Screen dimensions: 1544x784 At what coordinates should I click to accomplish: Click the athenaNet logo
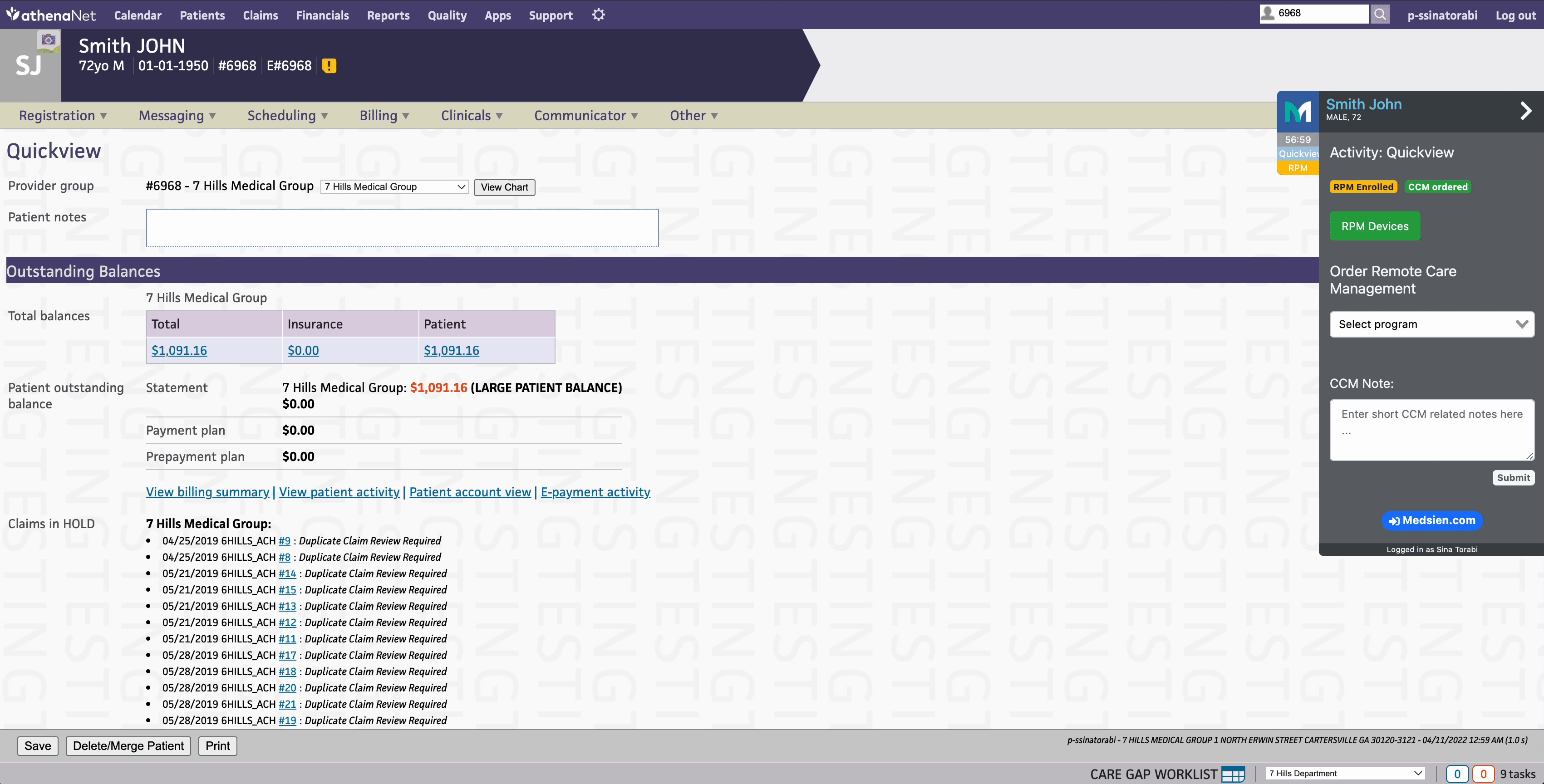51,15
